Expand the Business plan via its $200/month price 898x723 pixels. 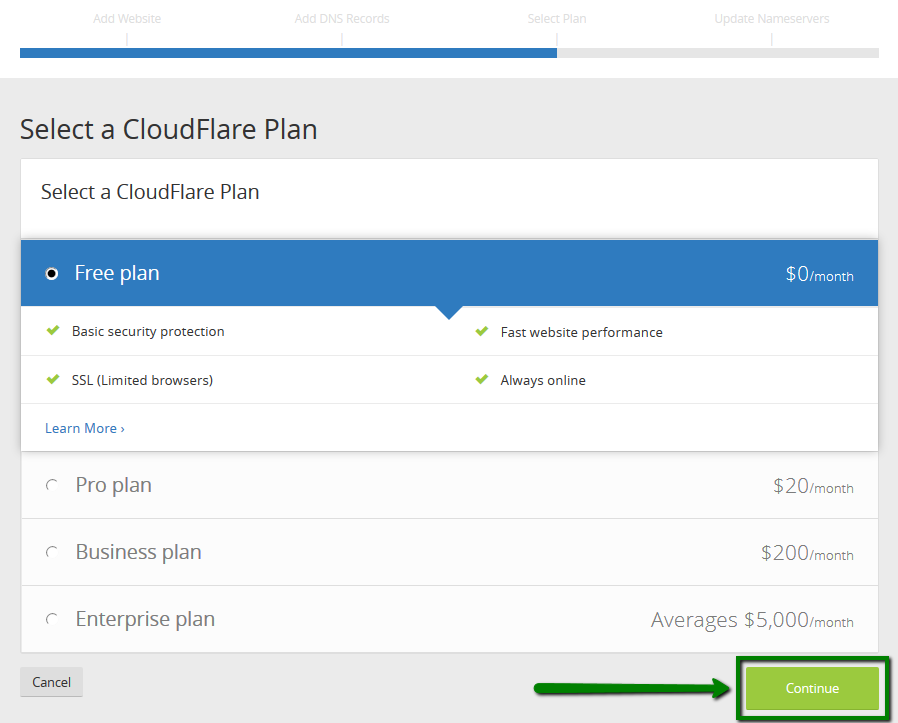(x=807, y=553)
